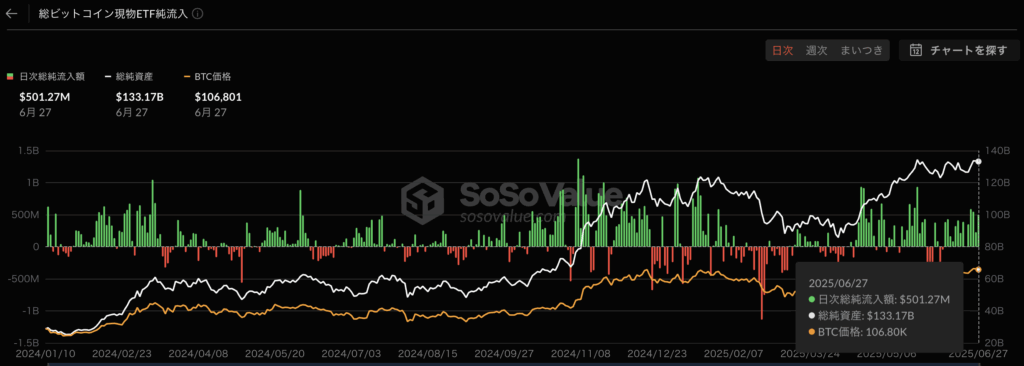The height and width of the screenshot is (366, 1024).
Task: Click the orange end-point marker on BTC line
Action: click(978, 269)
